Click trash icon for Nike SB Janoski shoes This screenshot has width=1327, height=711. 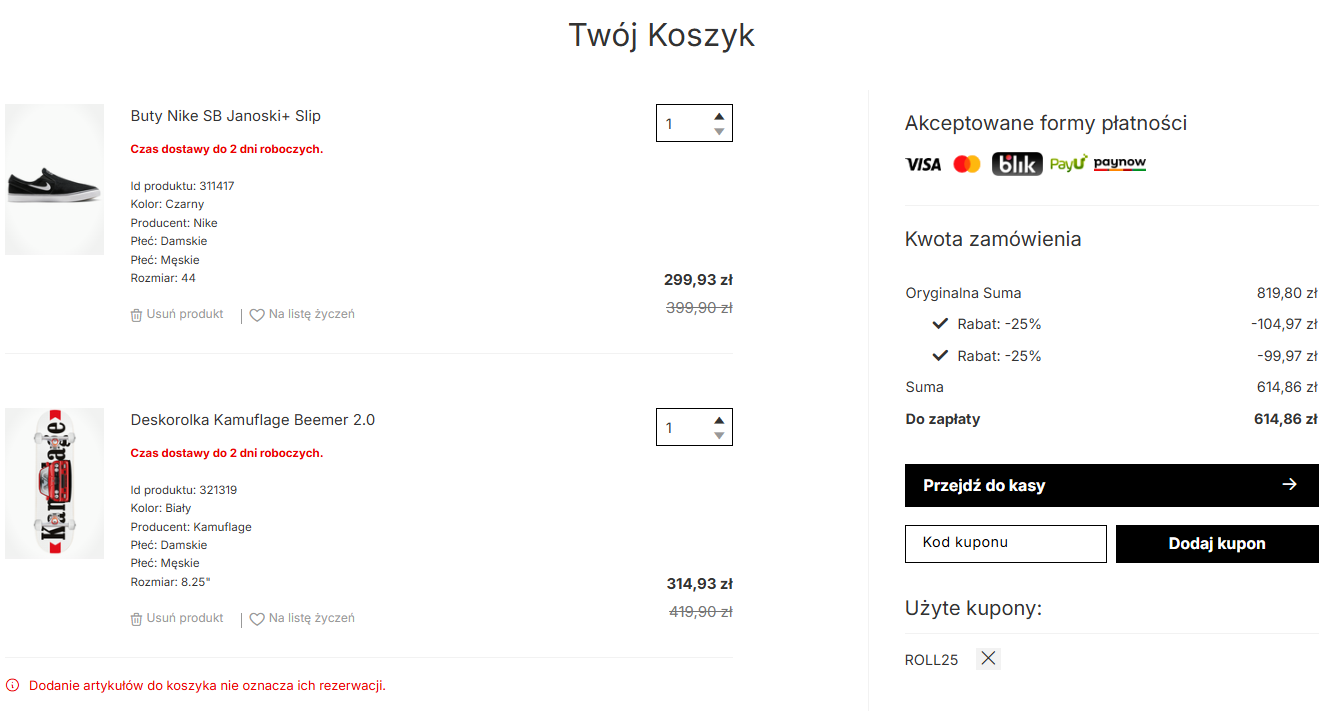click(x=137, y=315)
